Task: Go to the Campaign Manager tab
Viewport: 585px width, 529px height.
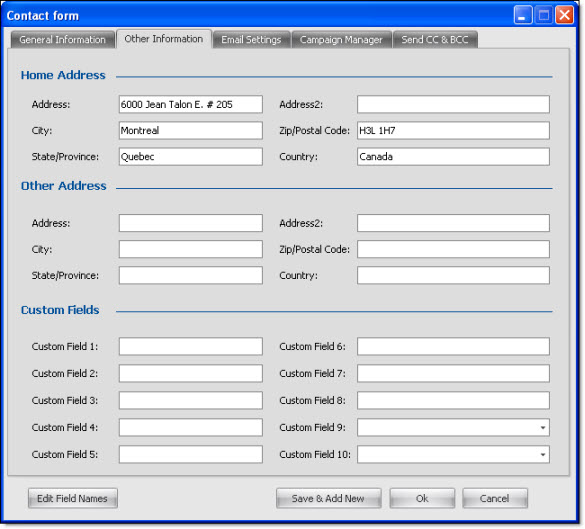Action: coord(341,40)
